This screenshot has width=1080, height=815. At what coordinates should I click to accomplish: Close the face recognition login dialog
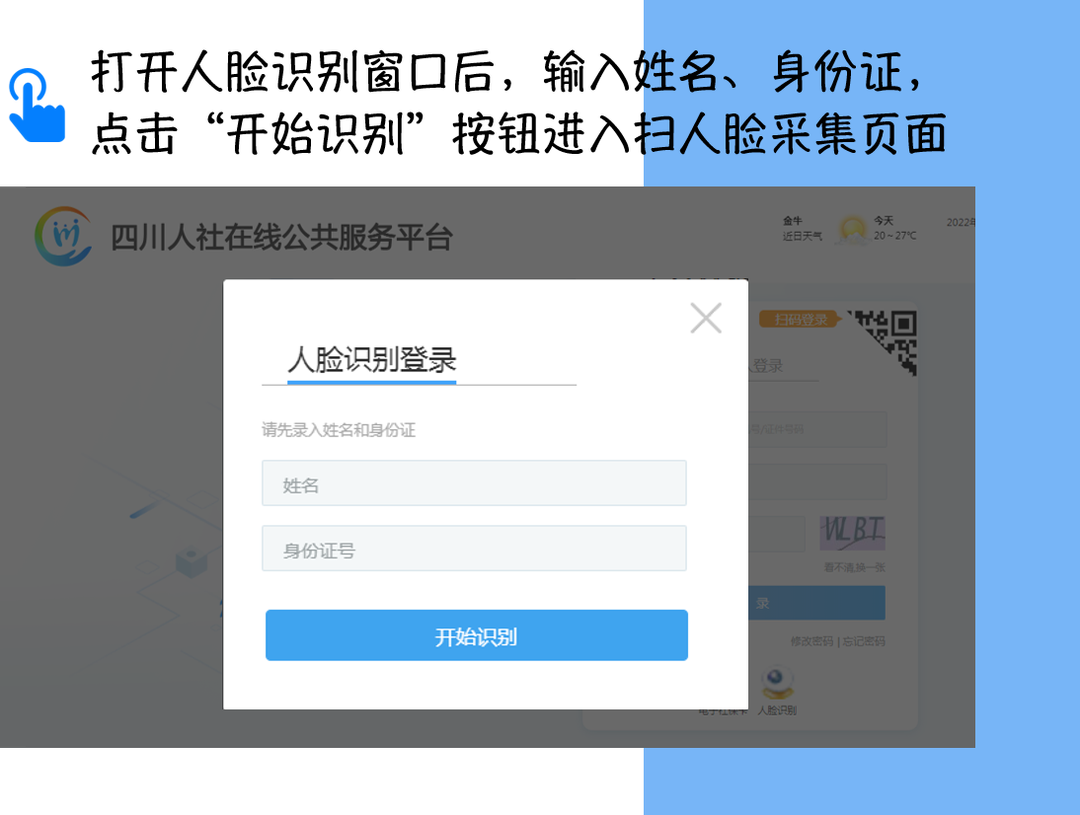tap(706, 318)
